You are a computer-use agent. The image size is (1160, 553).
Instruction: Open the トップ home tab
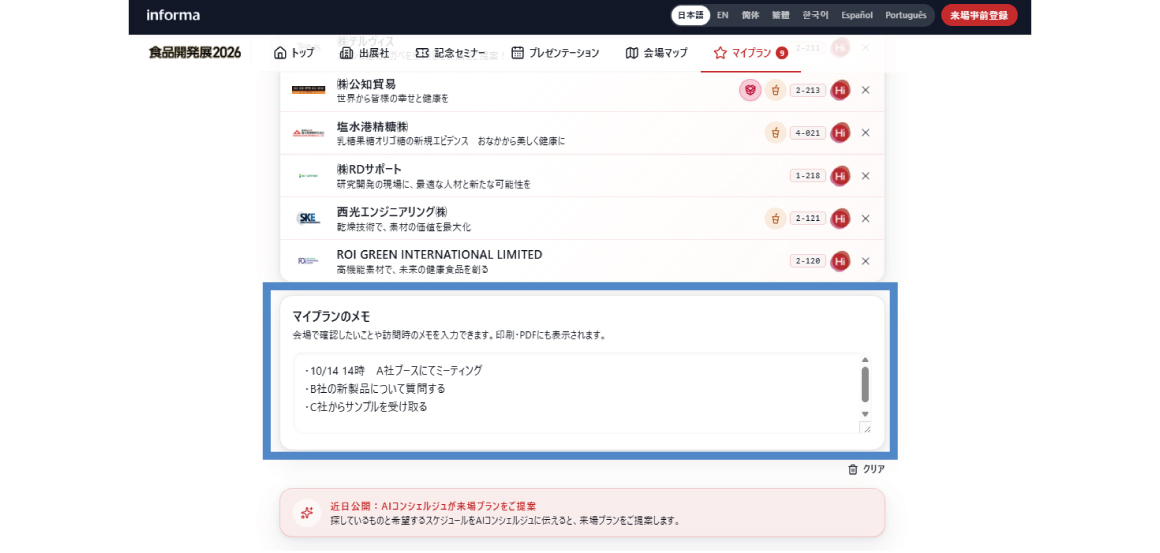(x=293, y=52)
